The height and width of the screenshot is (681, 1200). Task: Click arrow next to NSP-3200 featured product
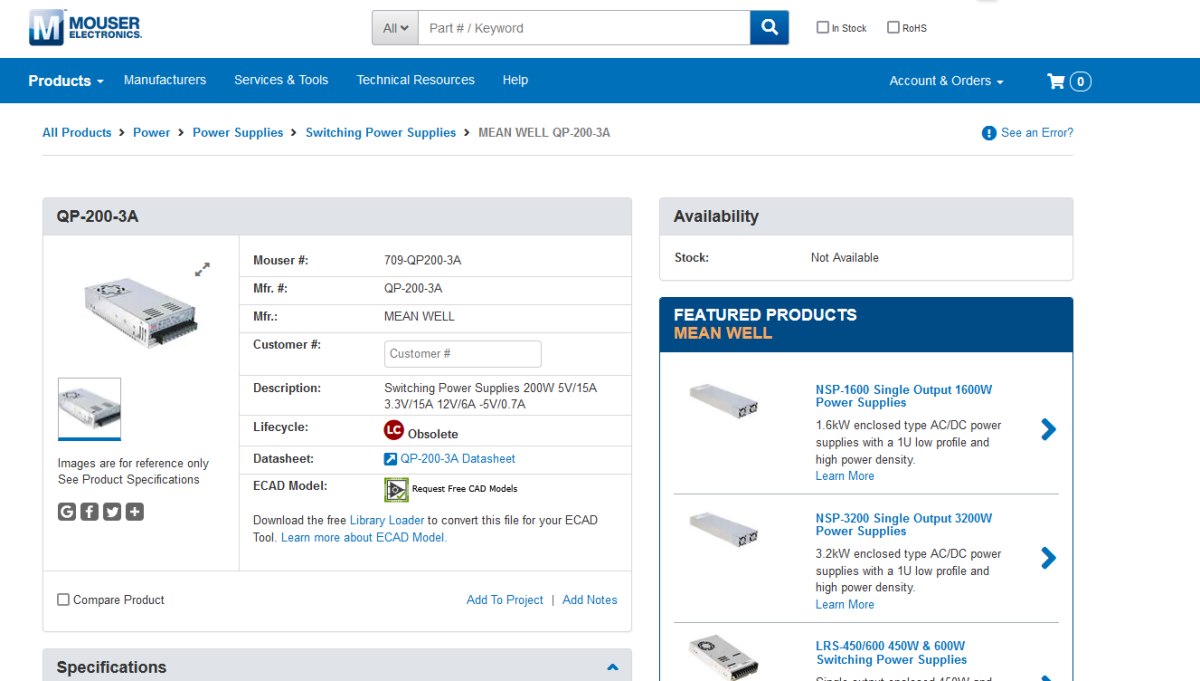[1048, 558]
